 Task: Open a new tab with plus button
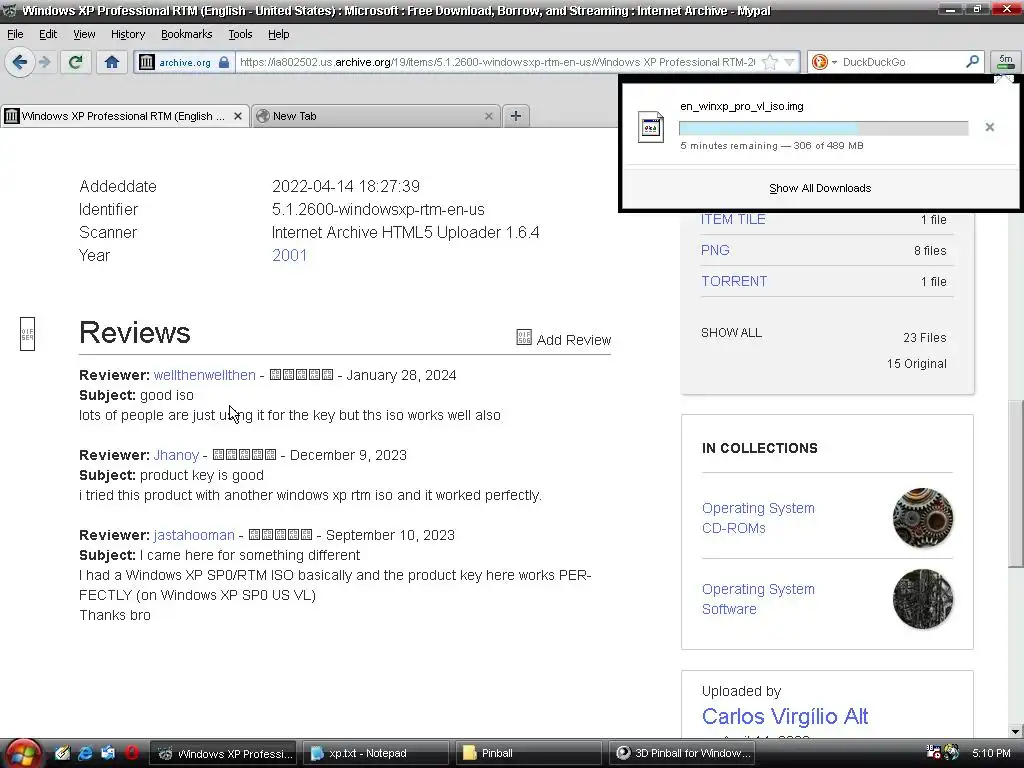[515, 116]
